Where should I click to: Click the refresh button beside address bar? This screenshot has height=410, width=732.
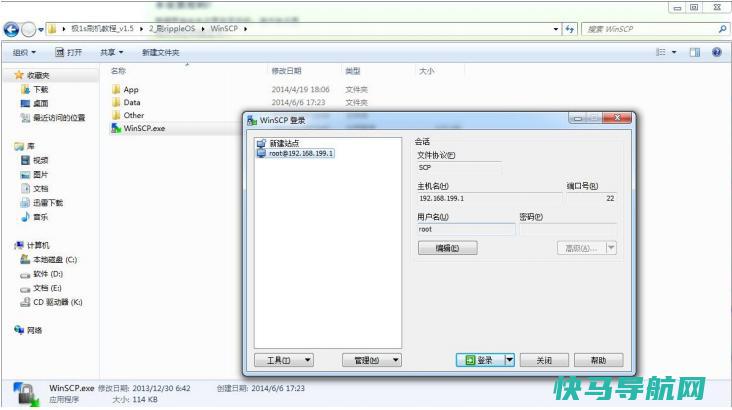(570, 29)
